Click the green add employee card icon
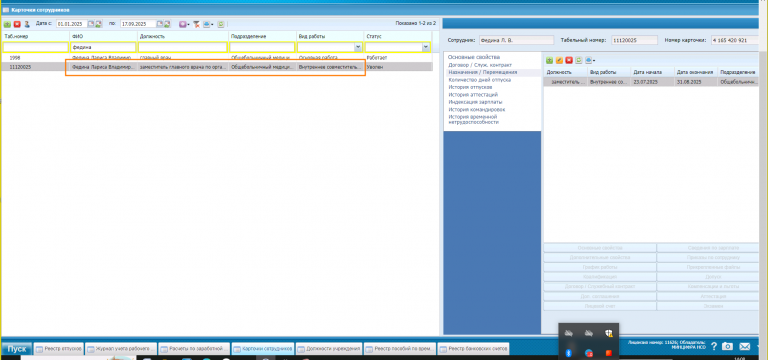This screenshot has width=768, height=360. (x=7, y=24)
